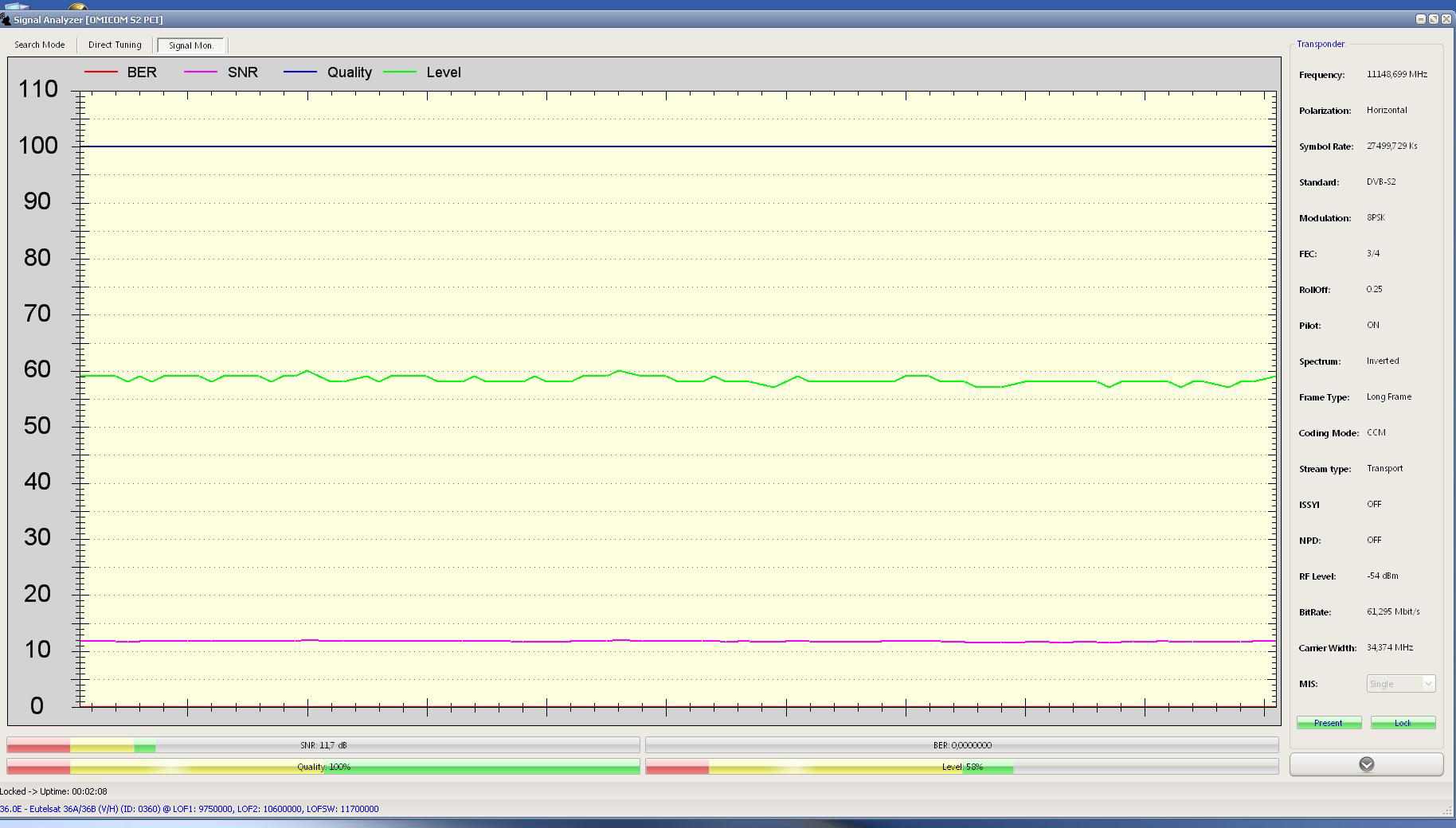
Task: Click the BER 0,0000000 meter bar
Action: (962, 745)
